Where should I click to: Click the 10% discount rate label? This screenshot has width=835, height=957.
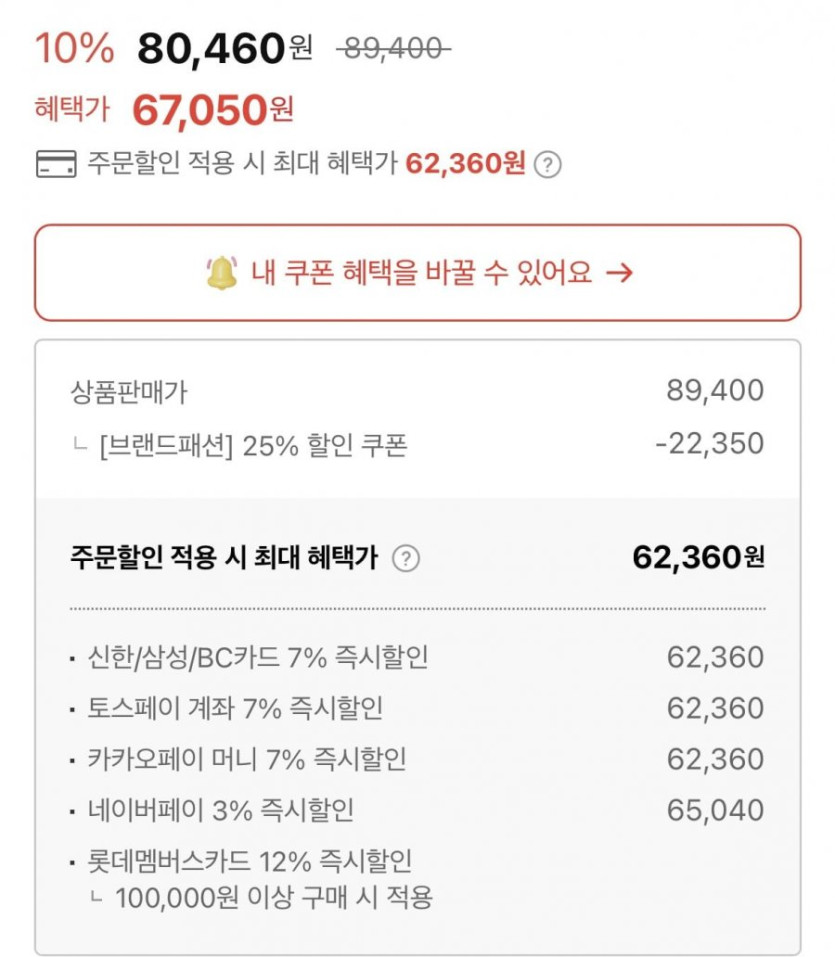coord(74,48)
